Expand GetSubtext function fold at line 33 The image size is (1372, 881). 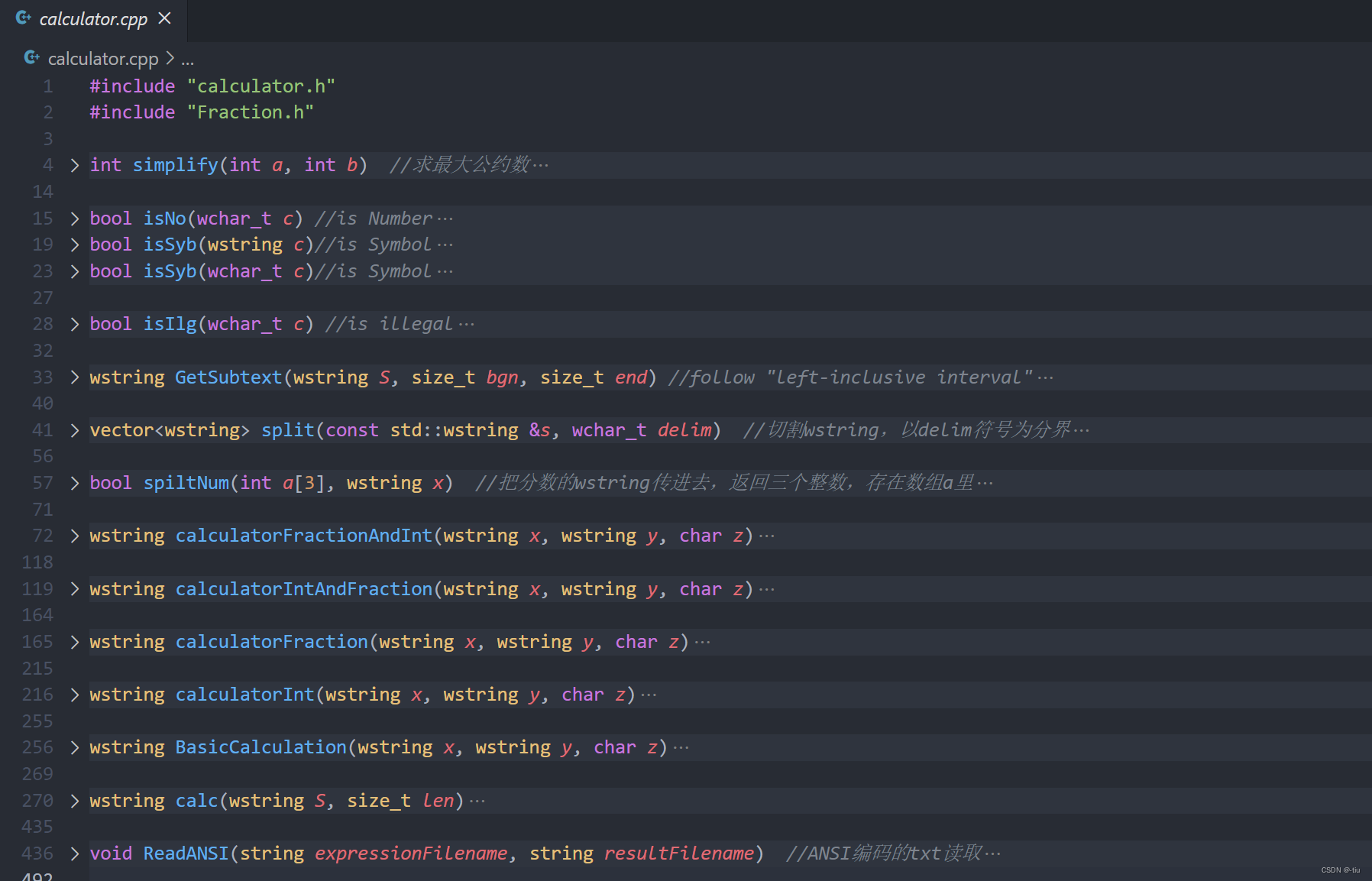coord(74,377)
